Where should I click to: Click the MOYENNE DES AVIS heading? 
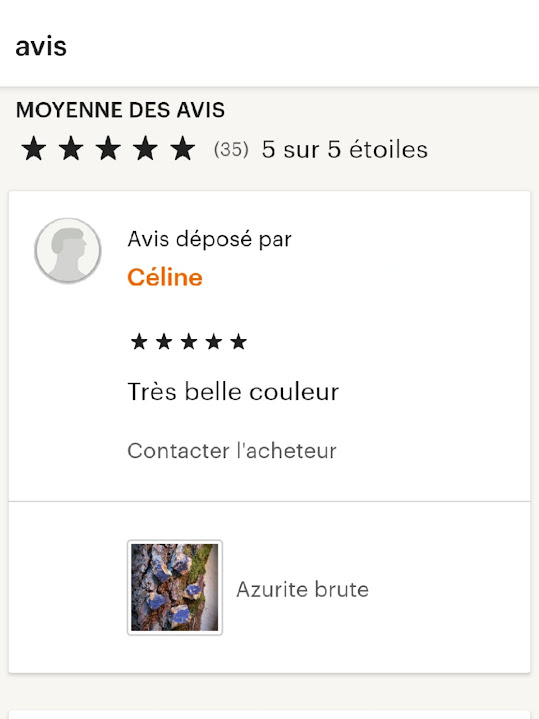point(120,110)
